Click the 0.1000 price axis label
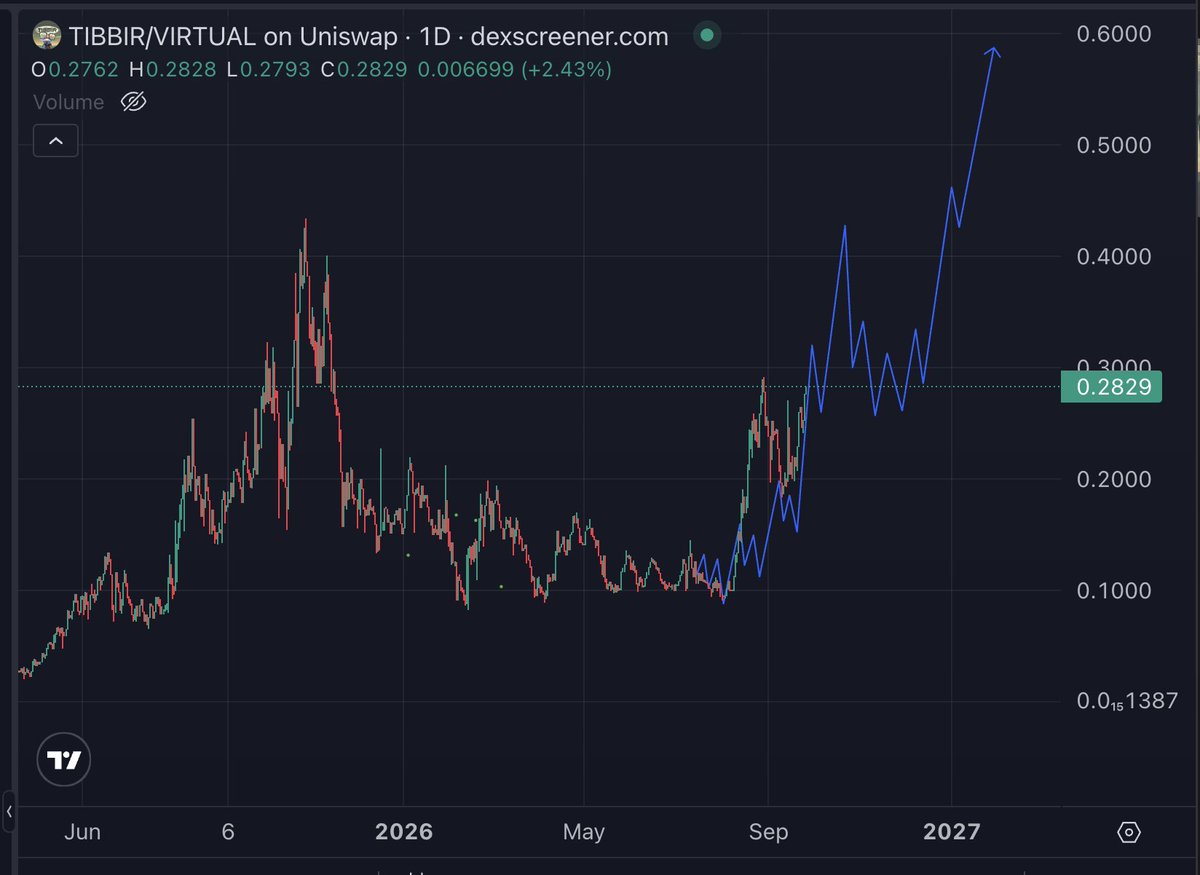The width and height of the screenshot is (1200, 875). (1115, 591)
